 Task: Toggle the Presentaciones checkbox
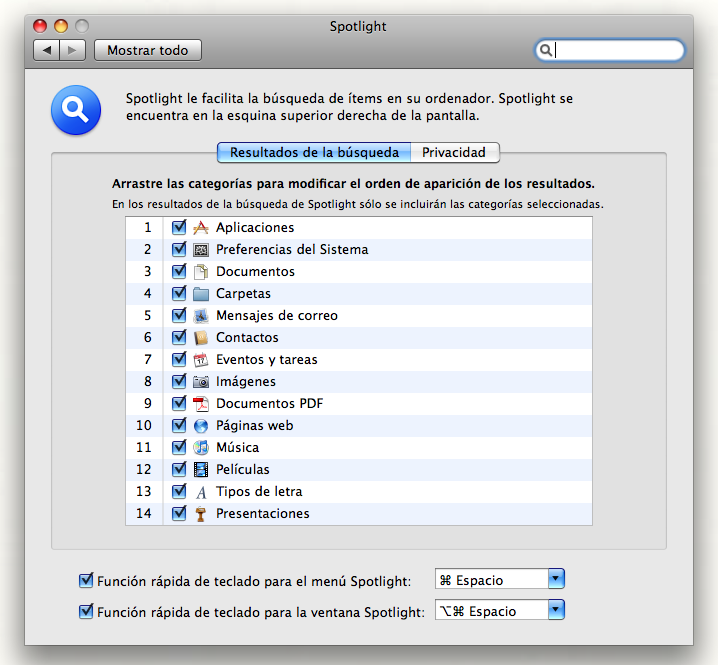click(179, 513)
